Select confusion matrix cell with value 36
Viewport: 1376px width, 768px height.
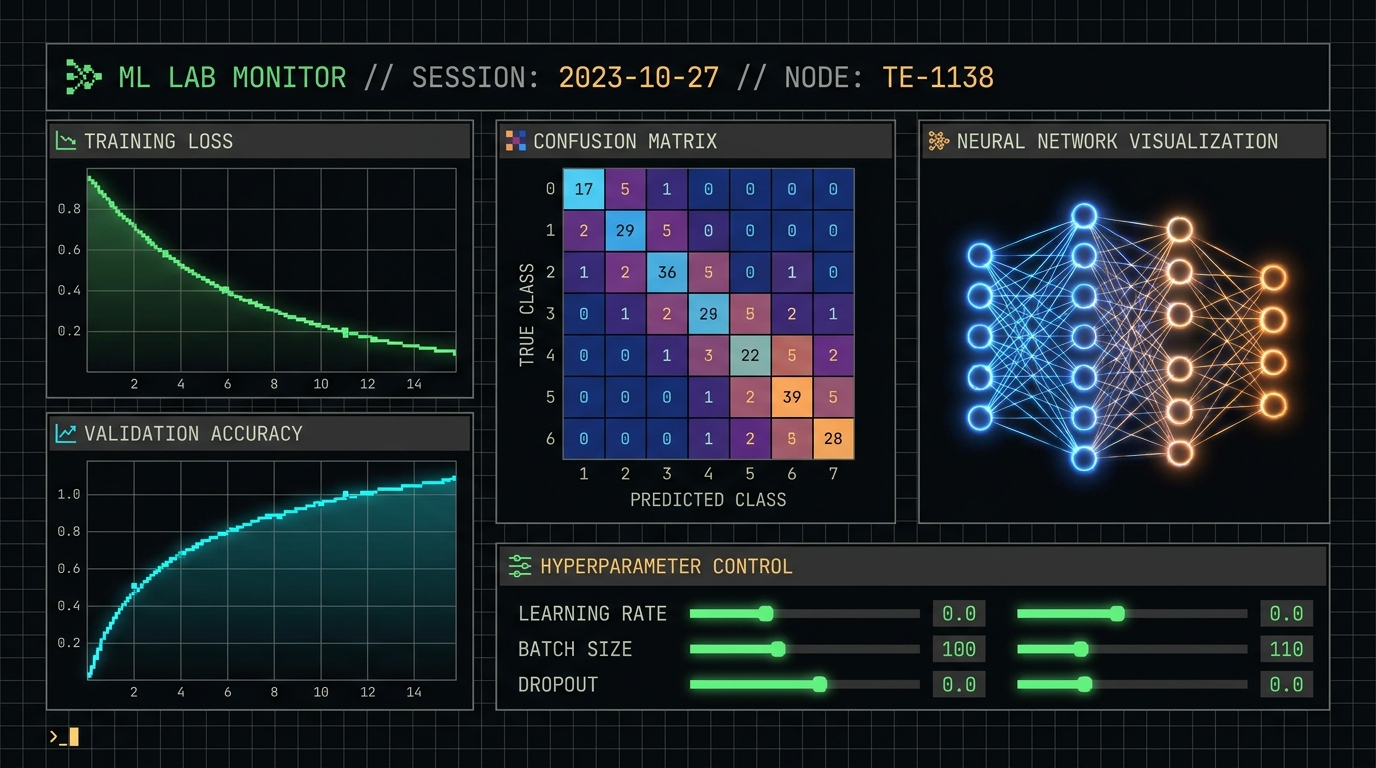(667, 272)
